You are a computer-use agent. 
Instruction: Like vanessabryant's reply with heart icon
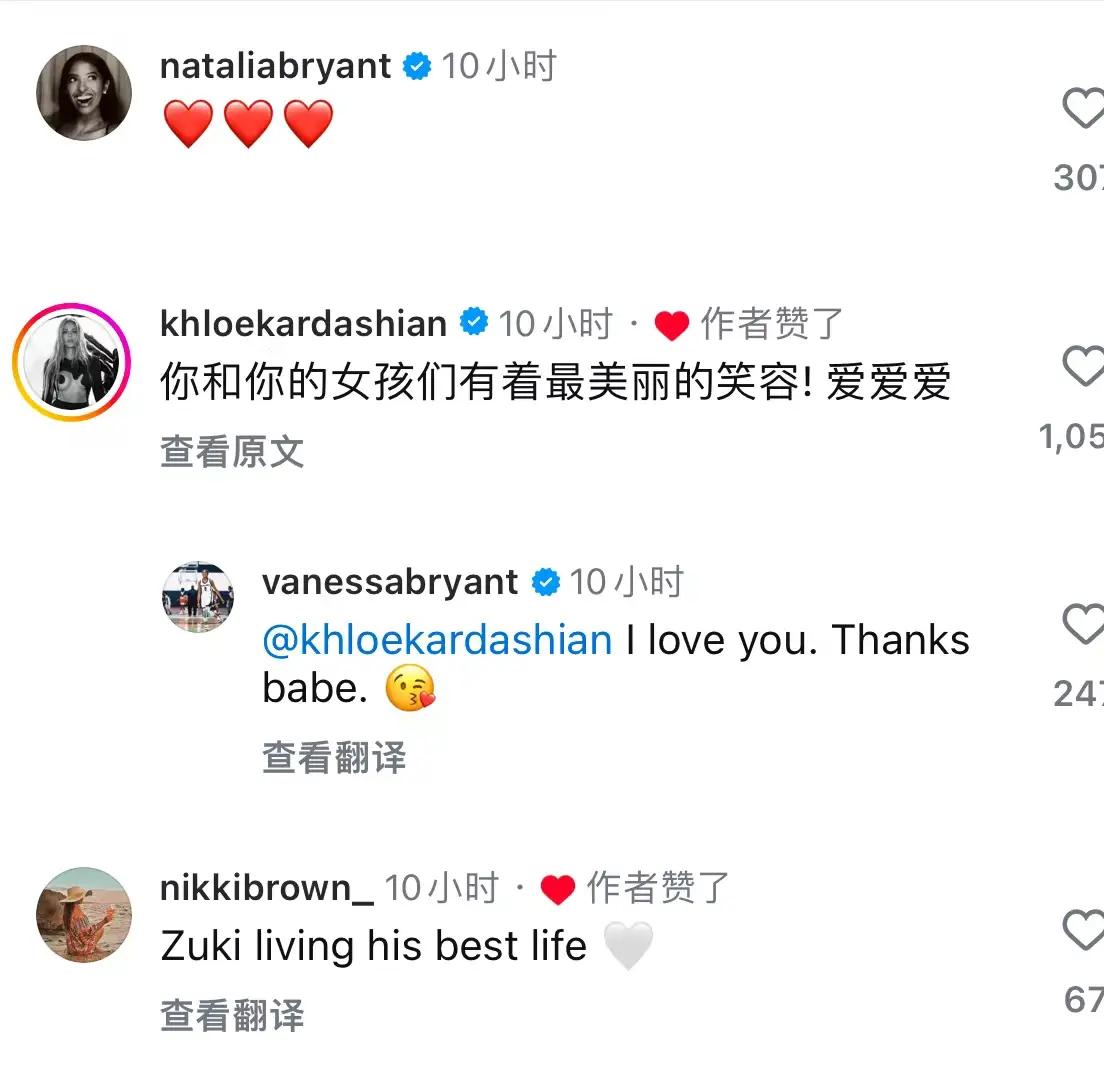coord(1084,623)
